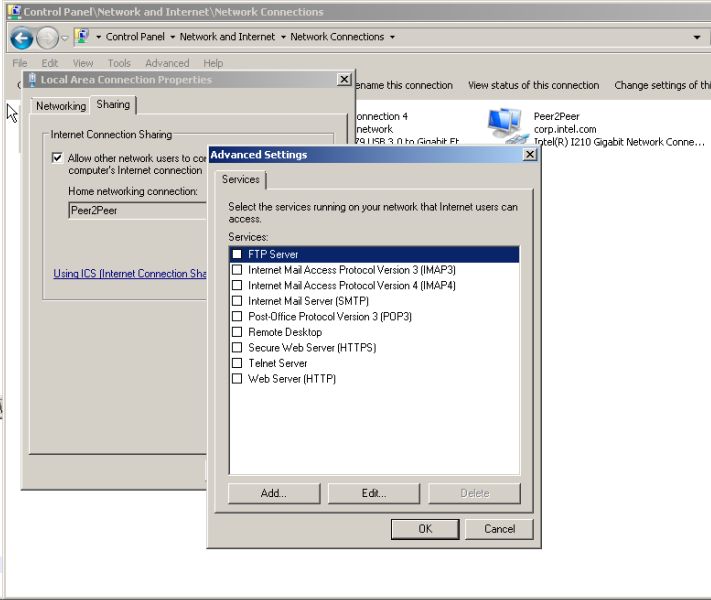
Task: Tick Internet Mail Server (SMTP) checkbox
Action: [237, 301]
